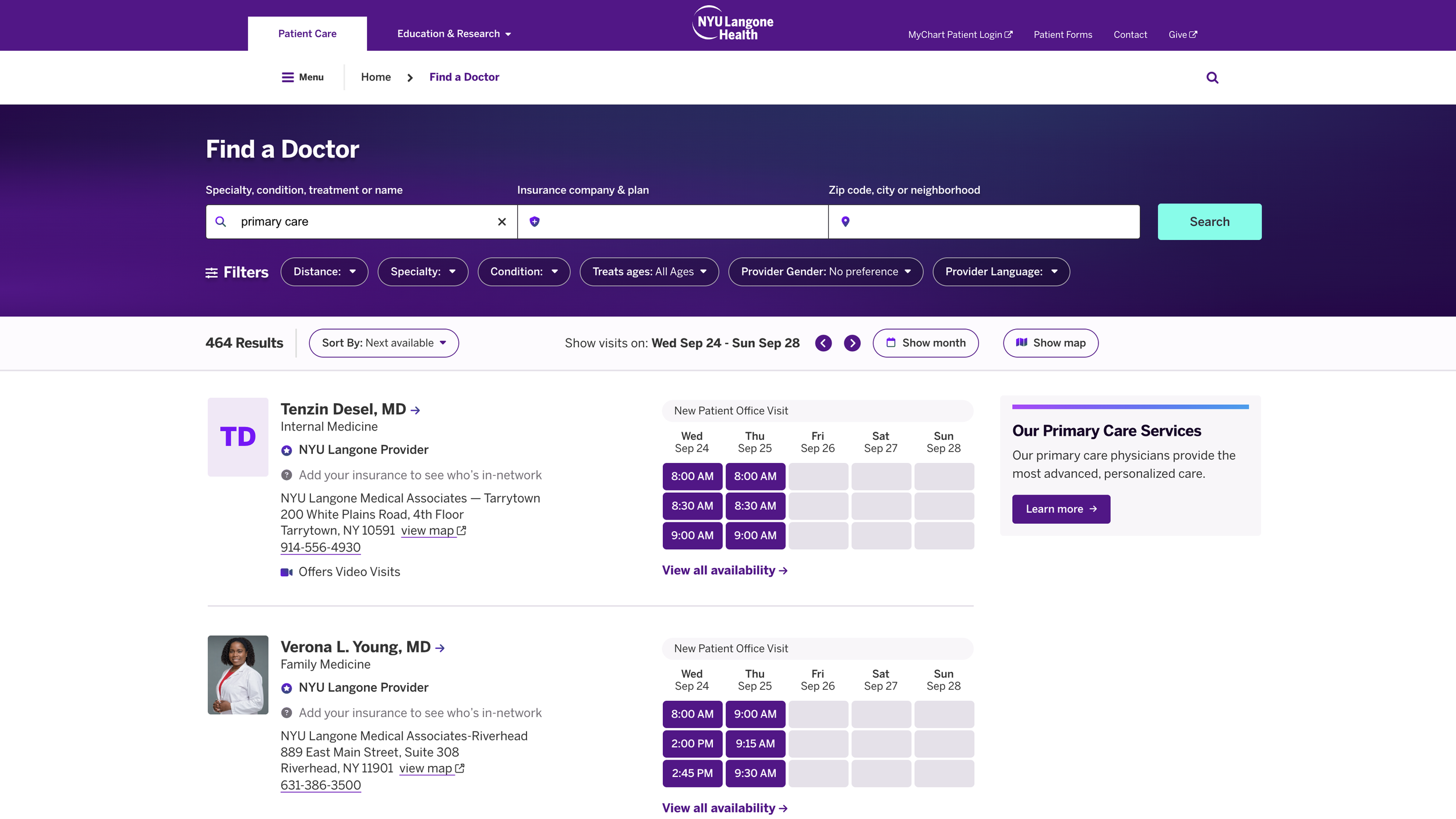Open view map for Tarrytown office
Image resolution: width=1456 pixels, height=819 pixels.
tap(433, 531)
